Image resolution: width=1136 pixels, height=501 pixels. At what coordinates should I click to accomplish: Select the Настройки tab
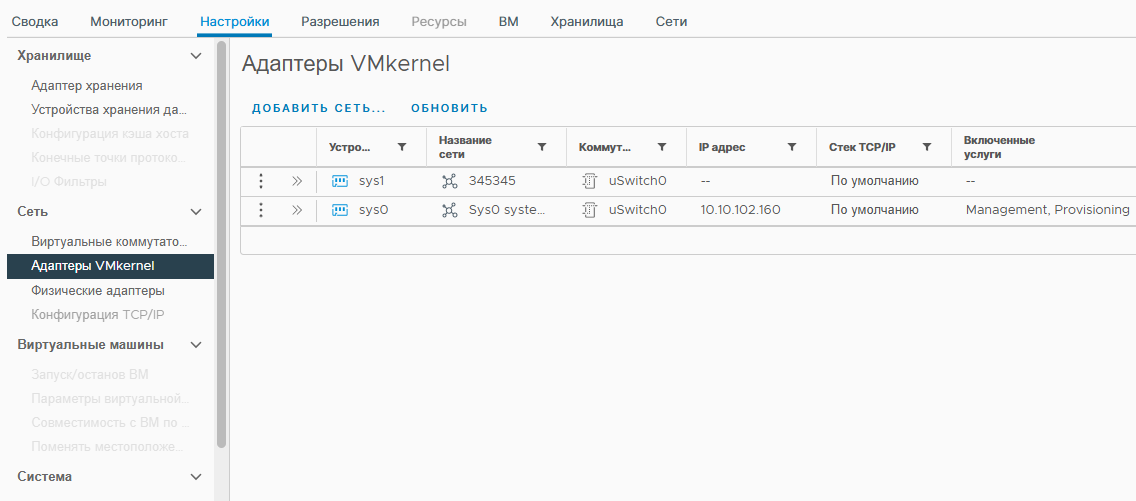pos(235,22)
